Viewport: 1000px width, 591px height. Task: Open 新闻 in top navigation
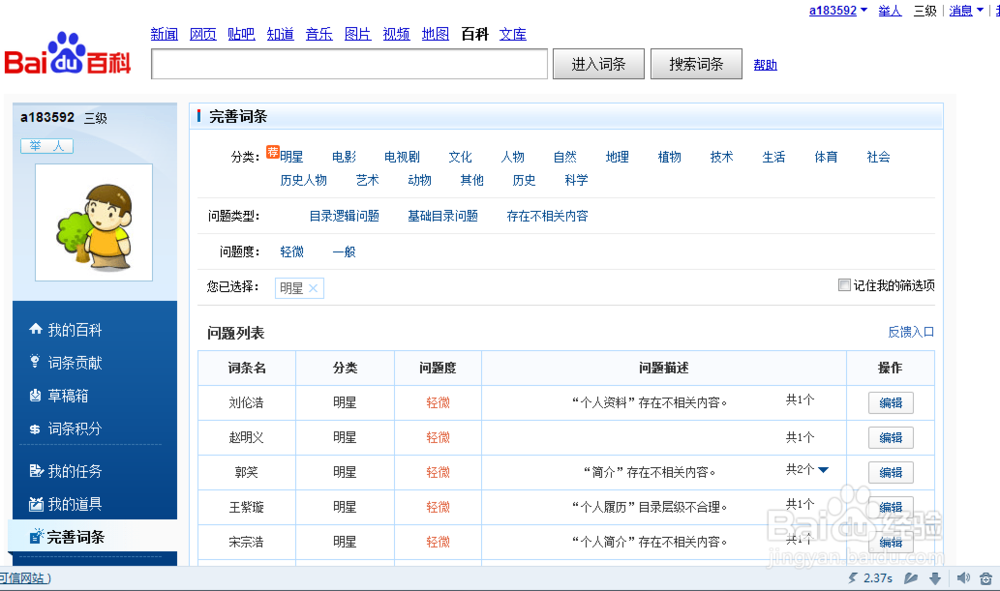(164, 34)
